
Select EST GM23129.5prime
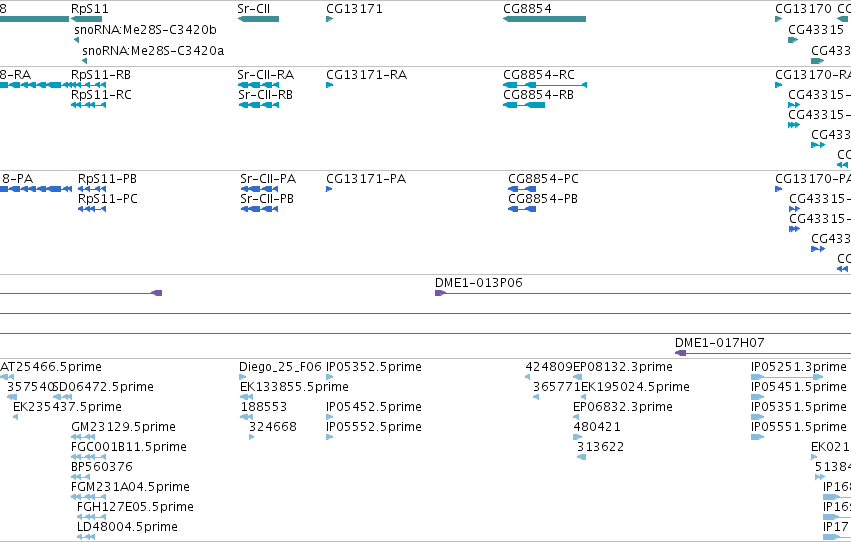123,428
